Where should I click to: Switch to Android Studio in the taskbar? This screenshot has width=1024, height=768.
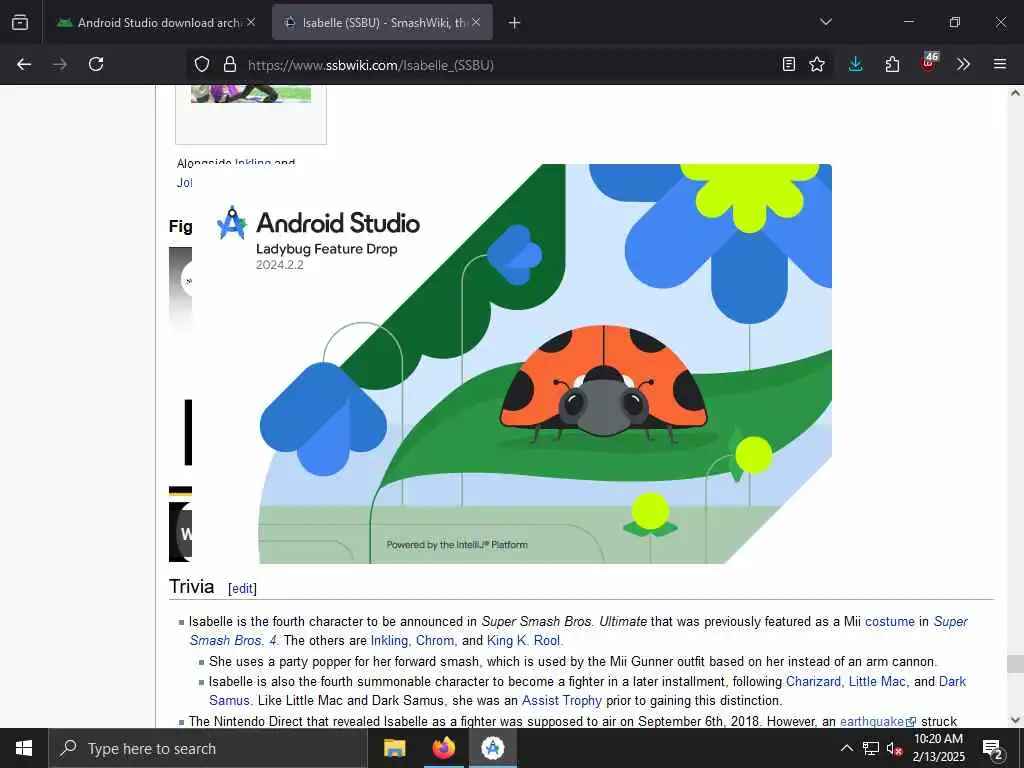click(x=492, y=748)
